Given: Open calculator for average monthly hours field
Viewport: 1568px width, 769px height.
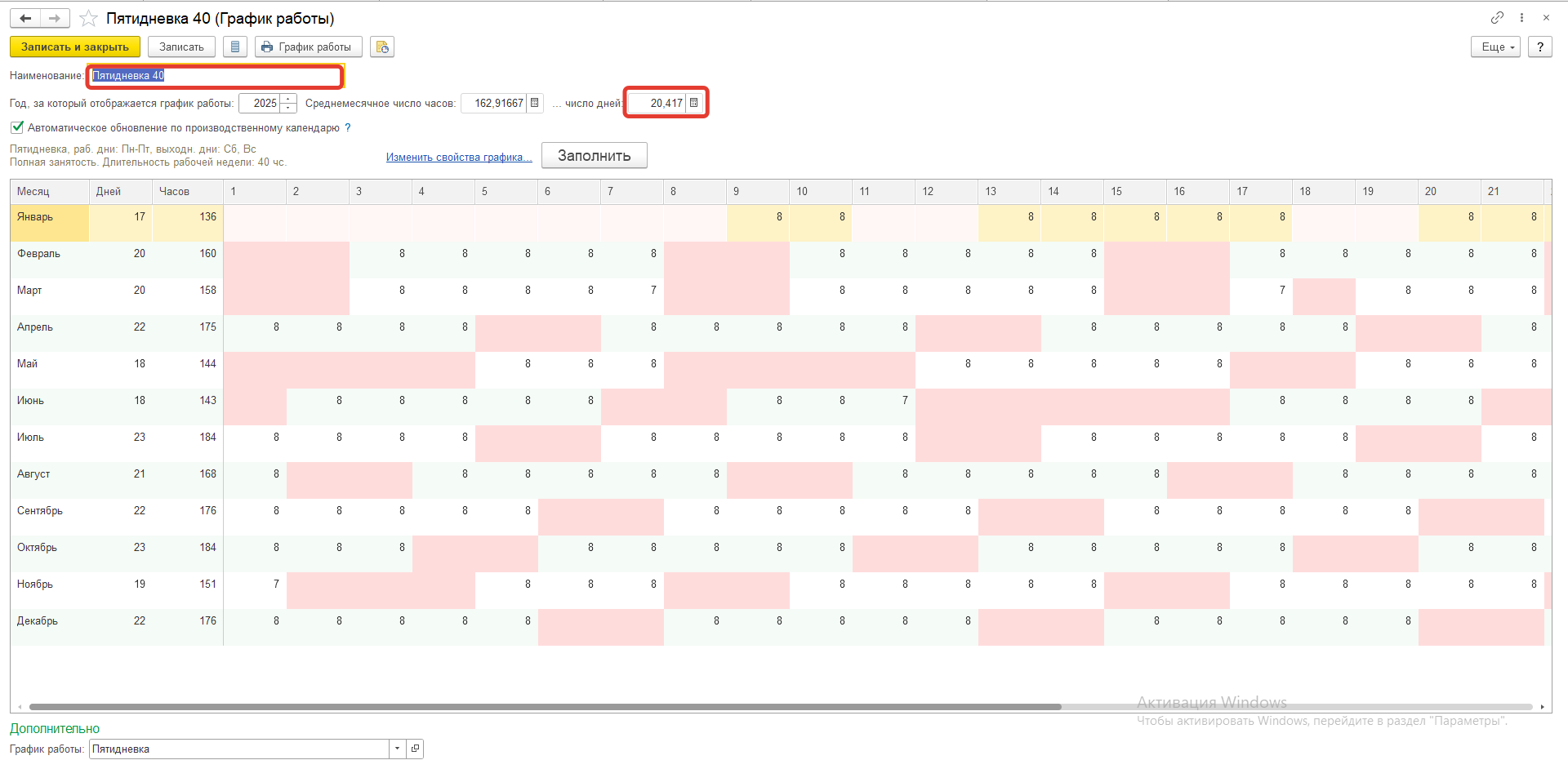Looking at the screenshot, I should tap(535, 103).
